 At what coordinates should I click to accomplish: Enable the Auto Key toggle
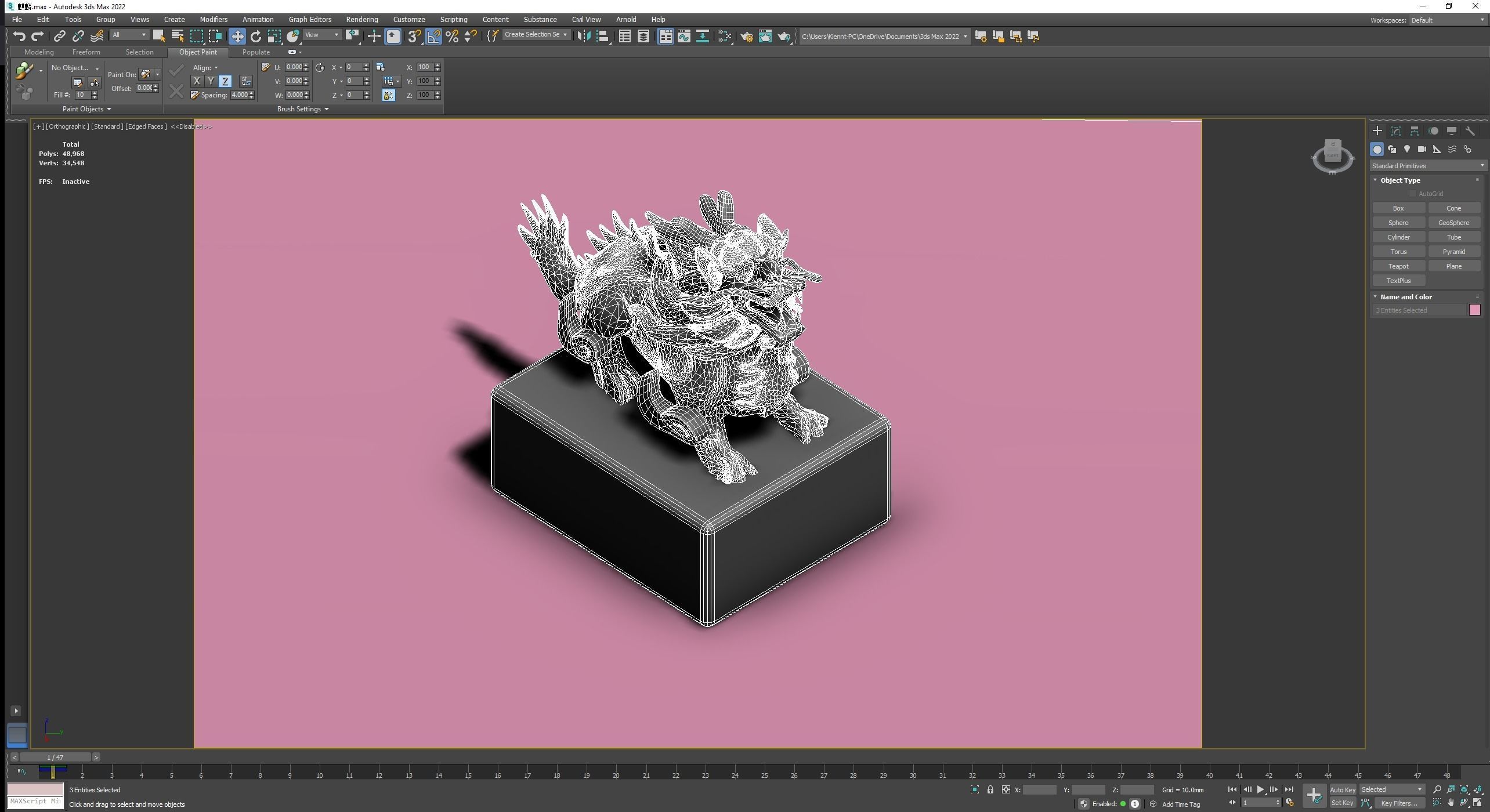click(1342, 789)
